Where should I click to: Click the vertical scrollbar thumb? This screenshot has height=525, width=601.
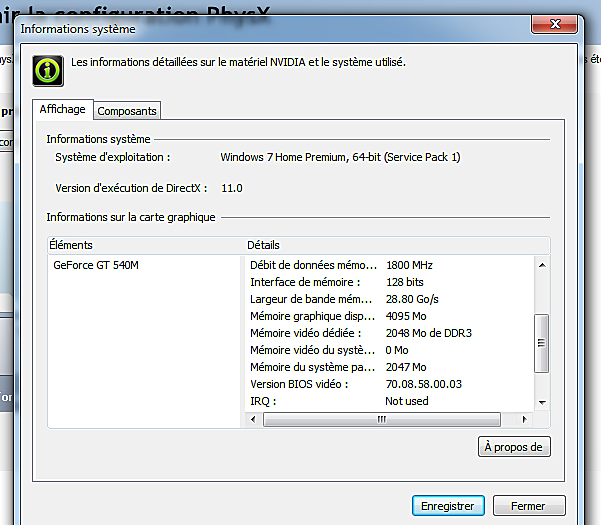pos(542,343)
